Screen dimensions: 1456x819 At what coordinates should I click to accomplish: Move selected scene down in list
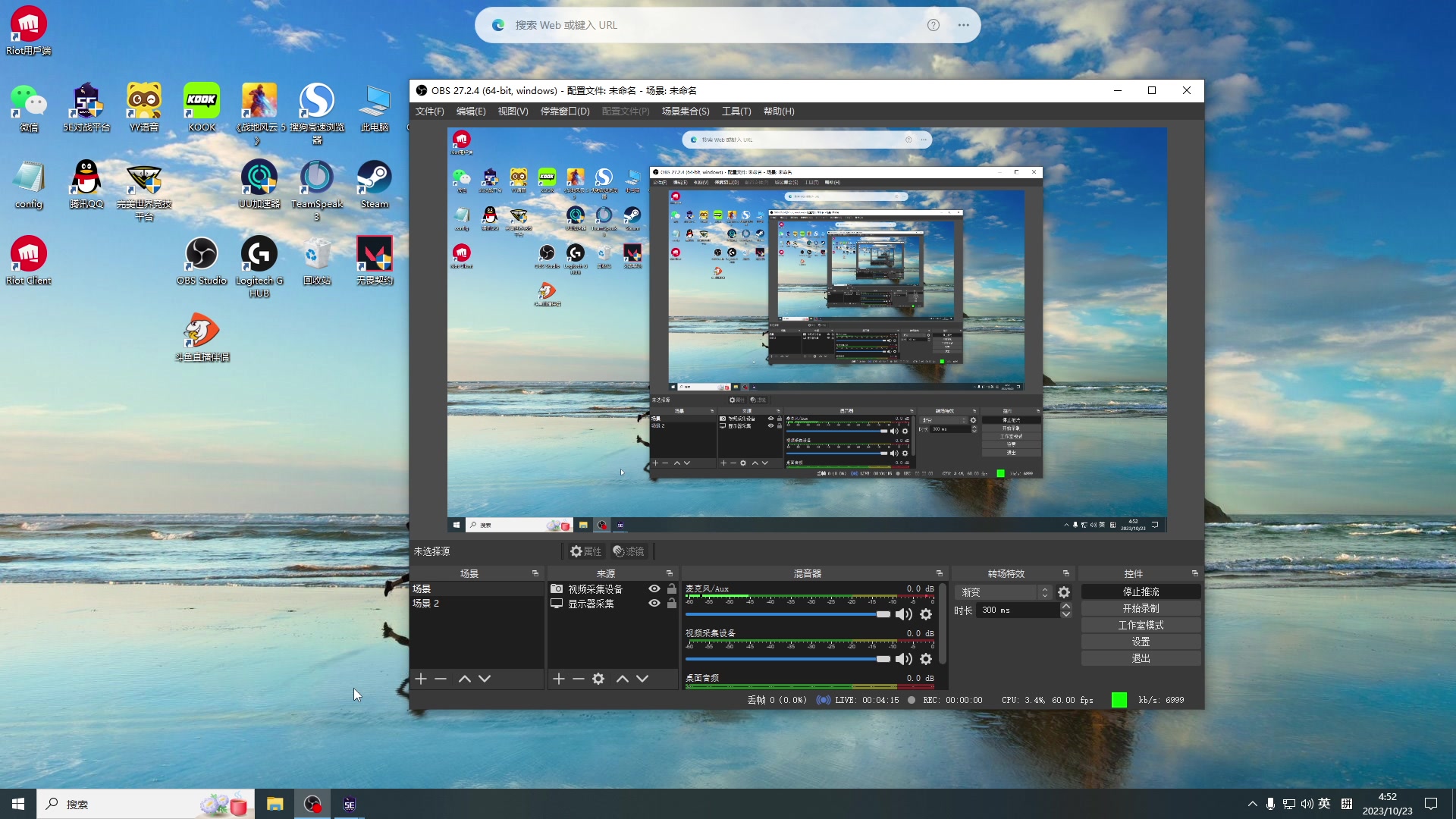tap(485, 679)
